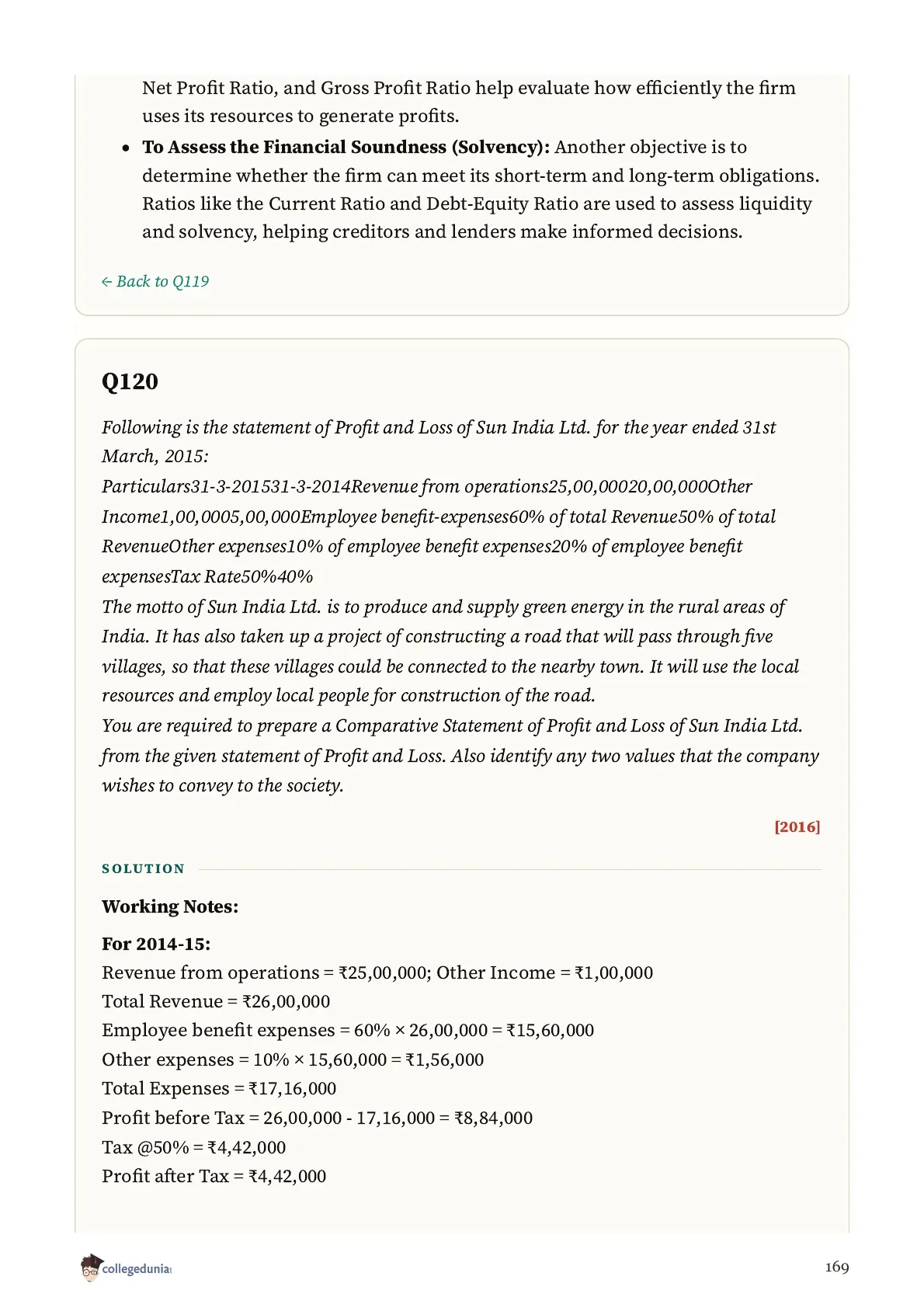Click the Total Expenses ₹17,16,000 line
Screen dimensions: 924x1308
click(219, 1088)
